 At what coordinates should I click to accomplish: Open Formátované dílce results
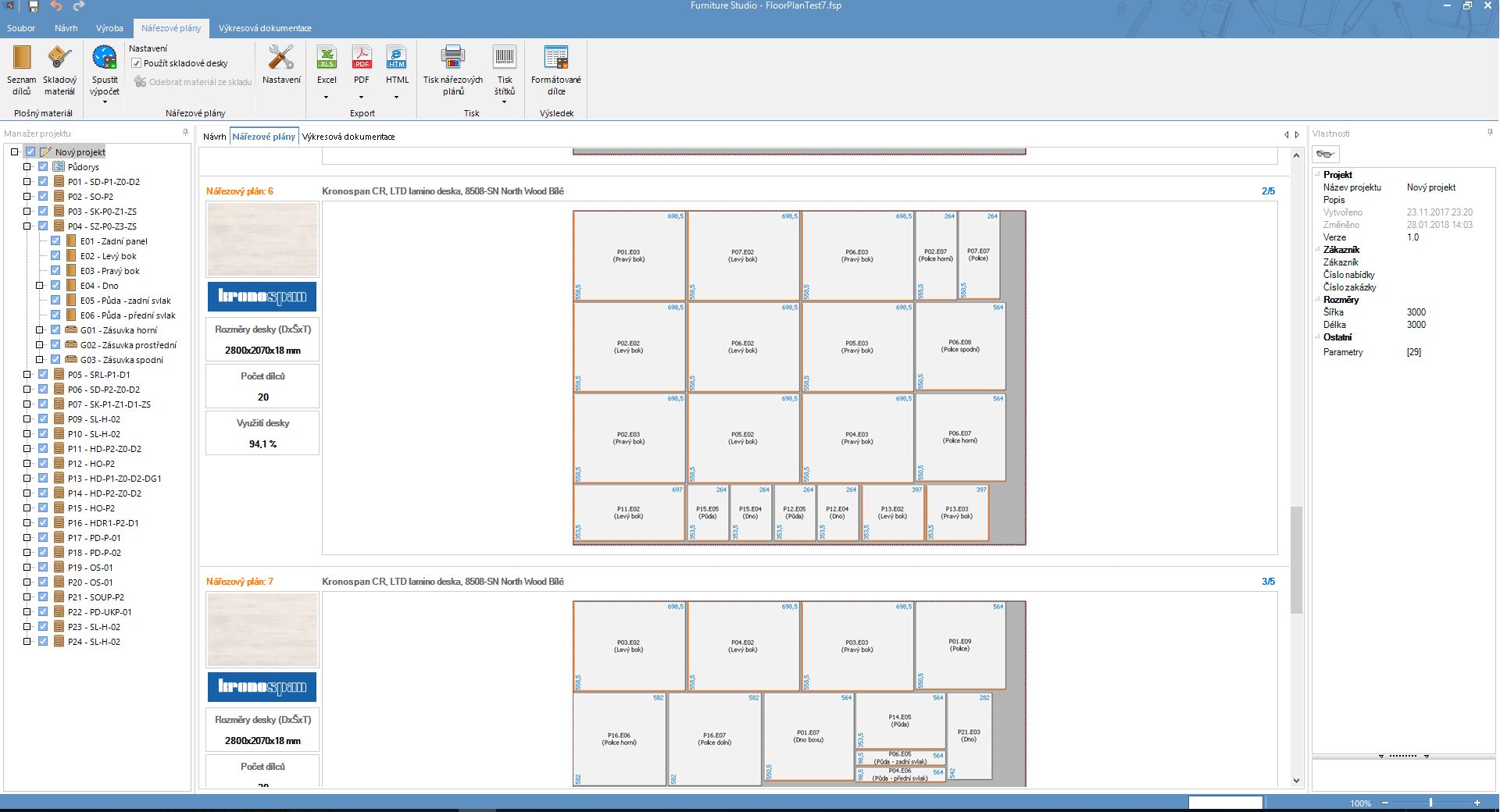point(556,70)
